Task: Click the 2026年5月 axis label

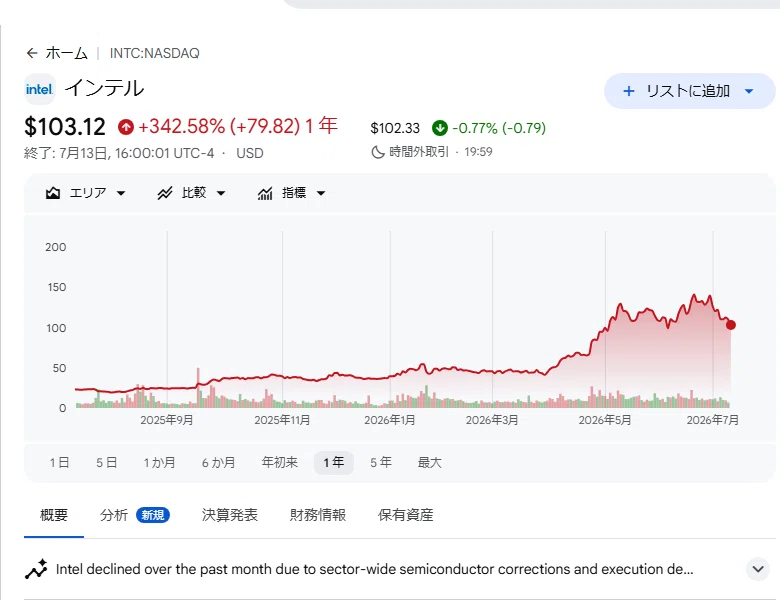Action: pos(605,420)
